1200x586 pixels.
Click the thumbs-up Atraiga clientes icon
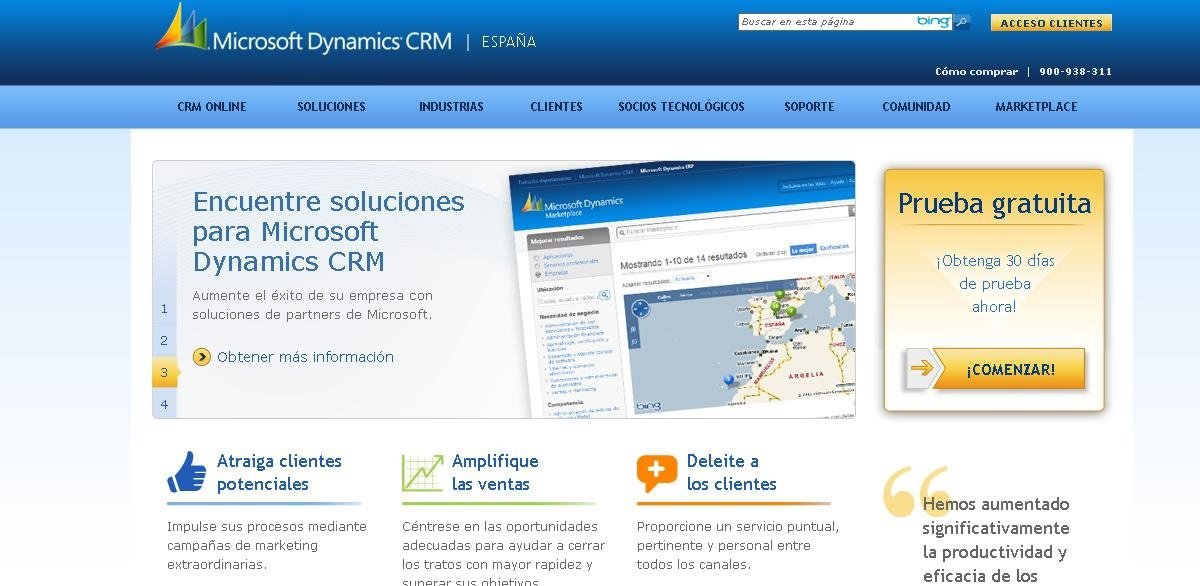pyautogui.click(x=187, y=472)
